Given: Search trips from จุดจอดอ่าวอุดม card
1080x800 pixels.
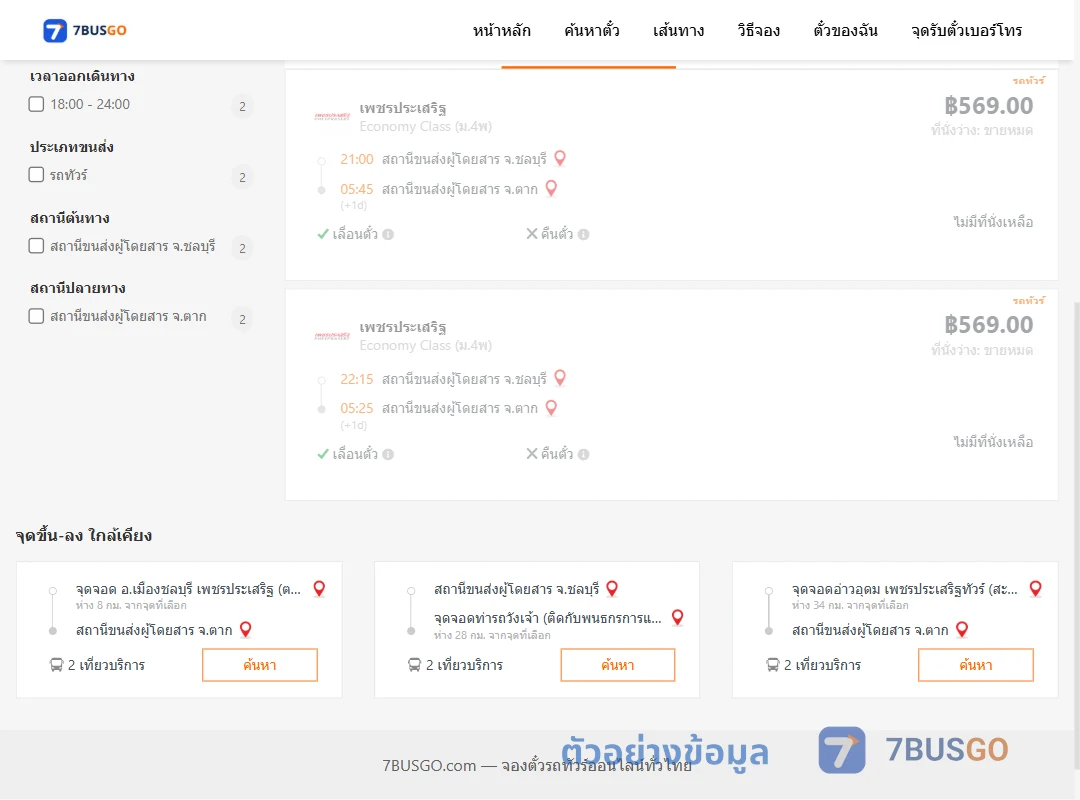Looking at the screenshot, I should 976,665.
